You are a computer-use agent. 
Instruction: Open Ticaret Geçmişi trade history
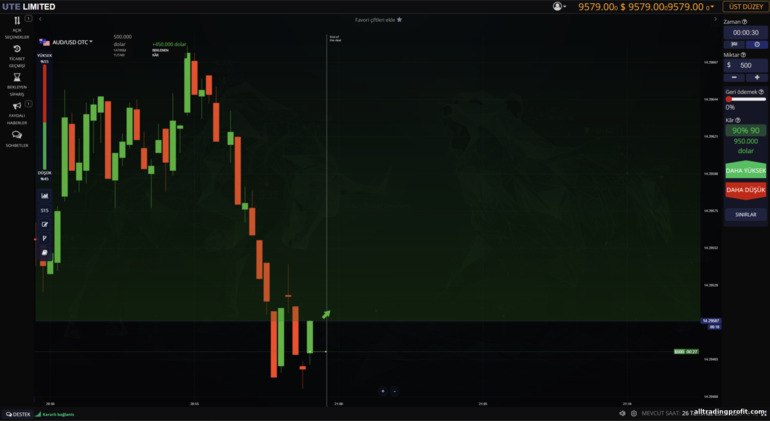tap(17, 54)
